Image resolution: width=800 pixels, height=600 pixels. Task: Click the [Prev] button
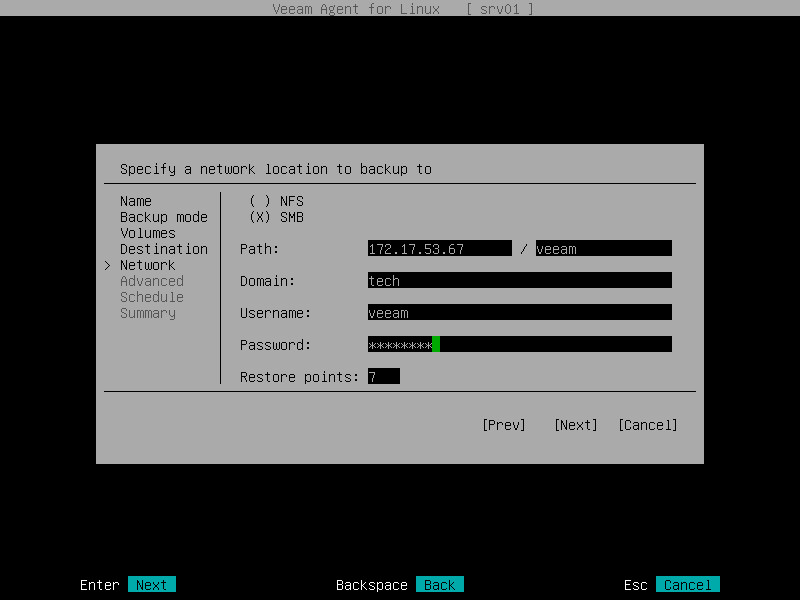point(504,425)
